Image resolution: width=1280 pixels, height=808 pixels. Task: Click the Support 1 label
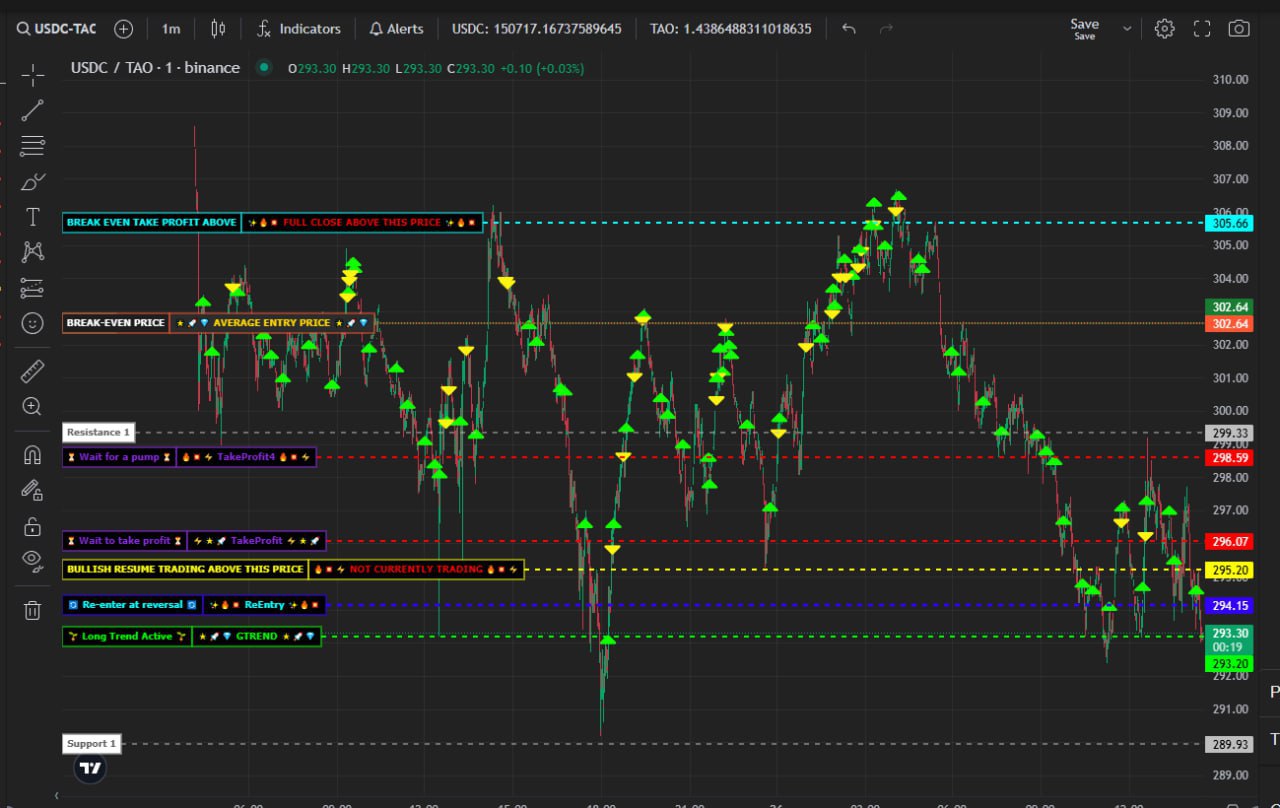pyautogui.click(x=92, y=743)
